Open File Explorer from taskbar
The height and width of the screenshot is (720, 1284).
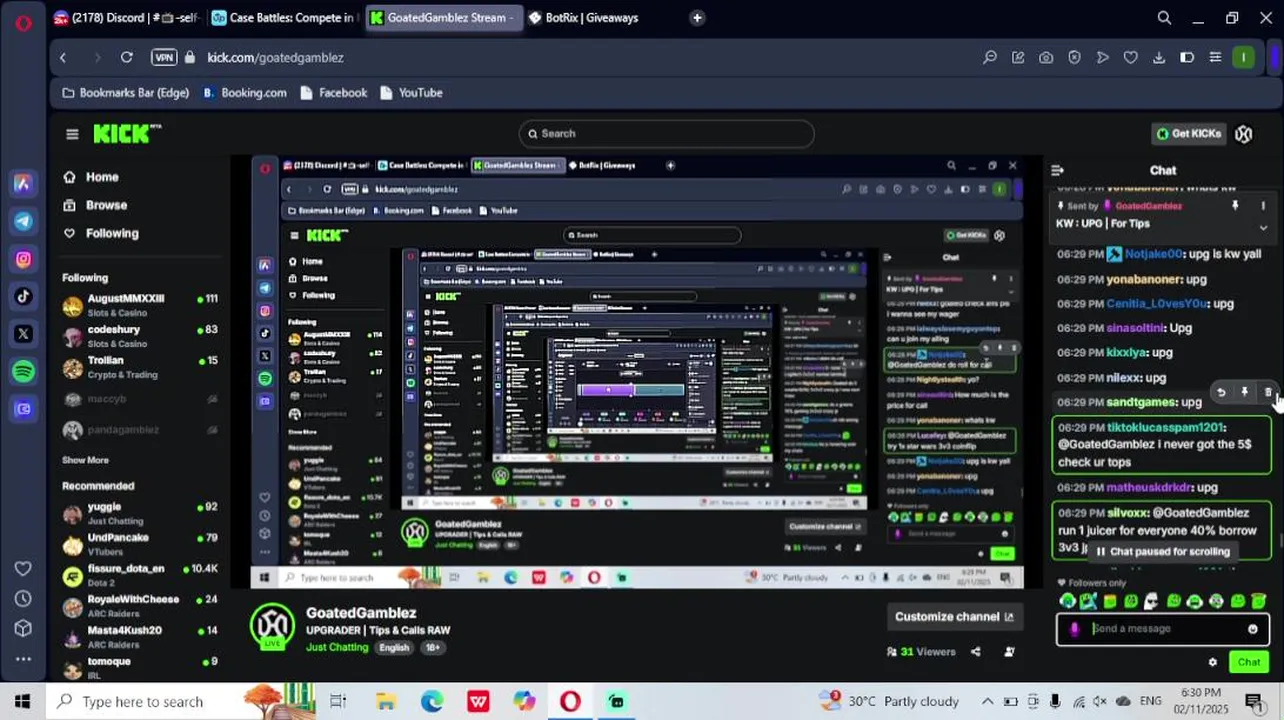(x=385, y=701)
